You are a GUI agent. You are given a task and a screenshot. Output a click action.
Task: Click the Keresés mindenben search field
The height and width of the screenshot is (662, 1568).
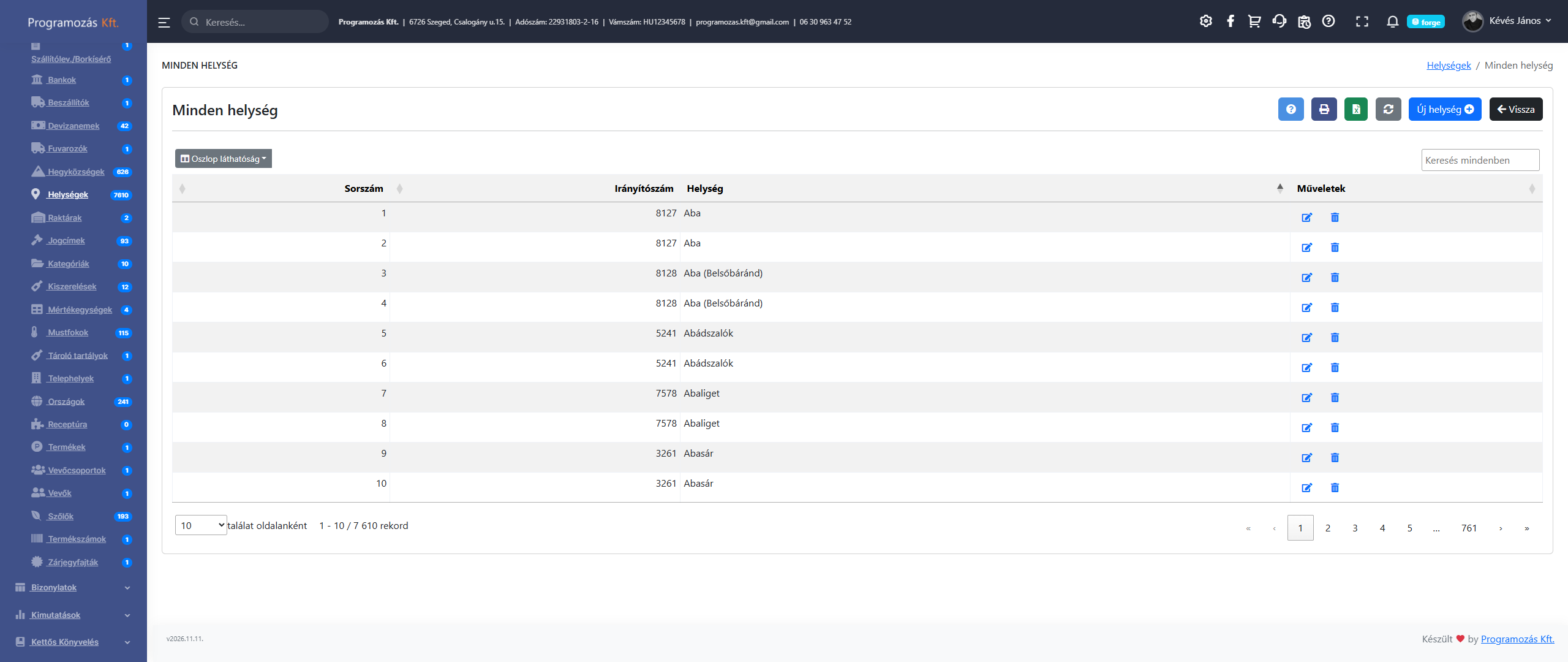point(1479,160)
